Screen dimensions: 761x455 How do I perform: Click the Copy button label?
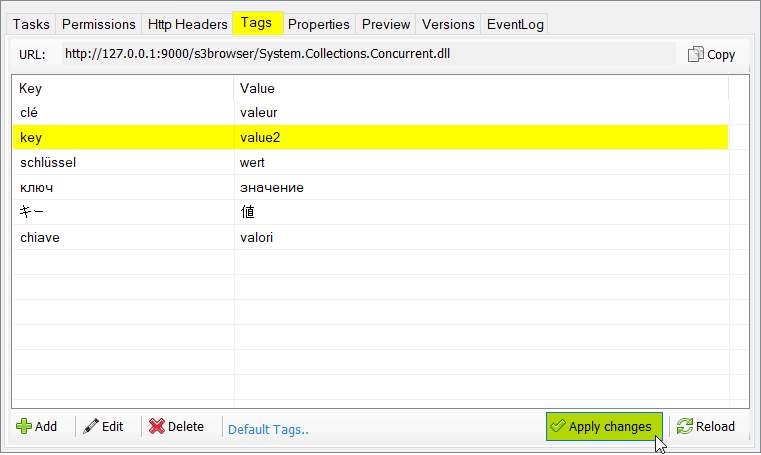721,55
